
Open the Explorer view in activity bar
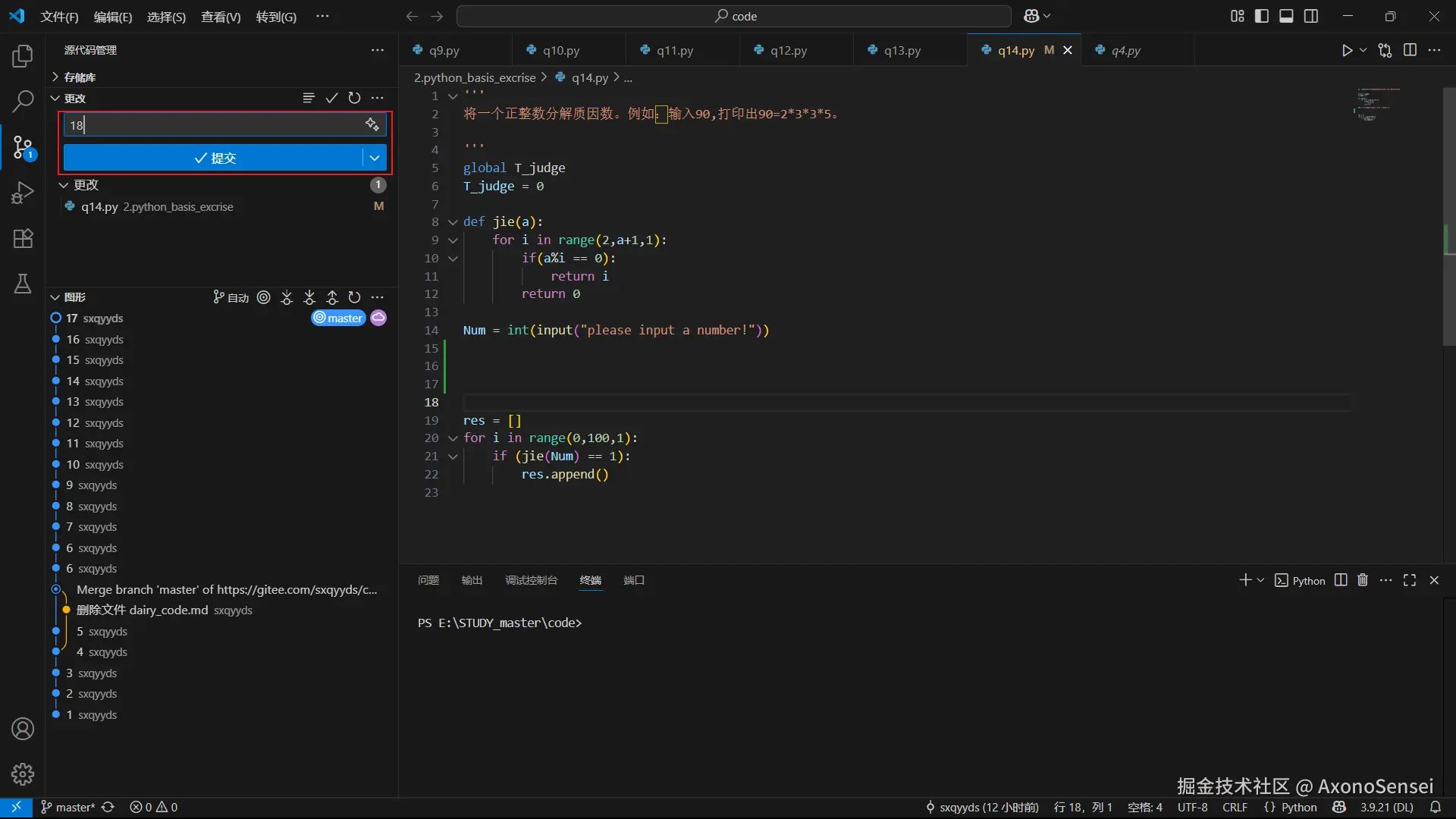coord(23,56)
